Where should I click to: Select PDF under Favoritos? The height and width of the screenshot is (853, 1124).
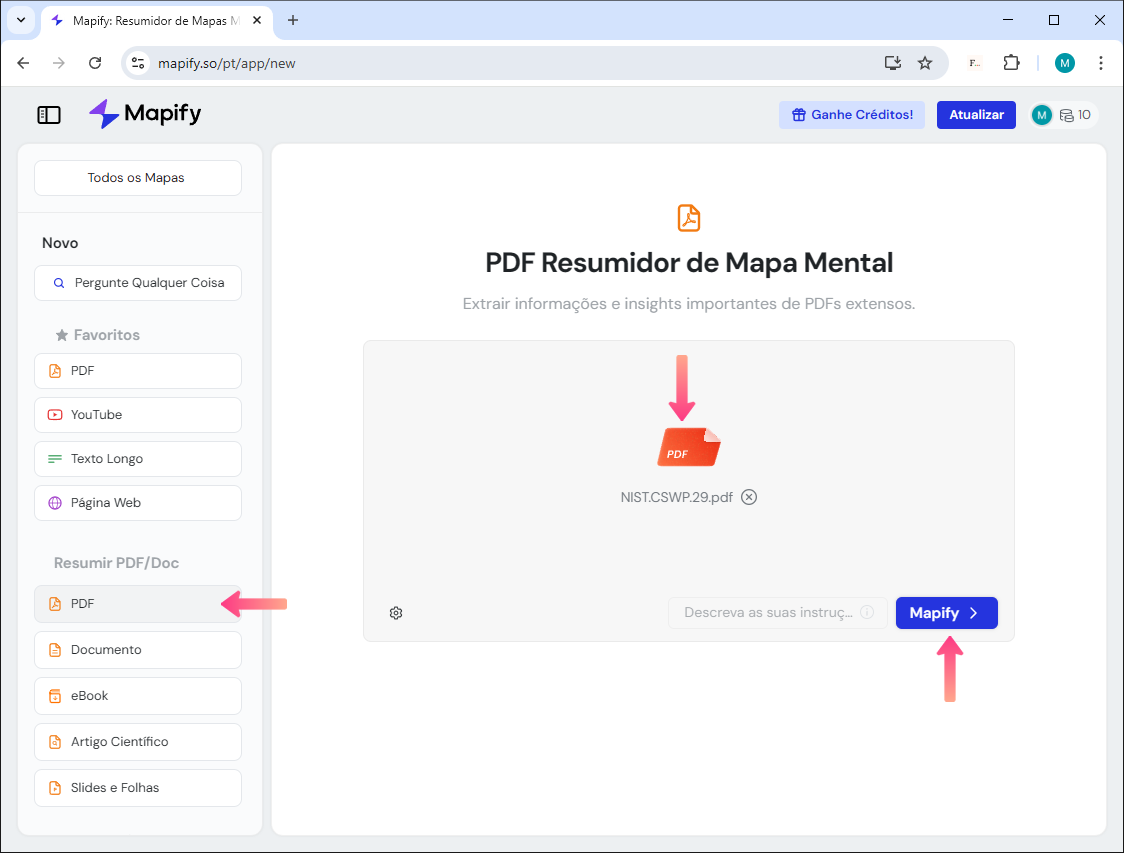coord(138,371)
